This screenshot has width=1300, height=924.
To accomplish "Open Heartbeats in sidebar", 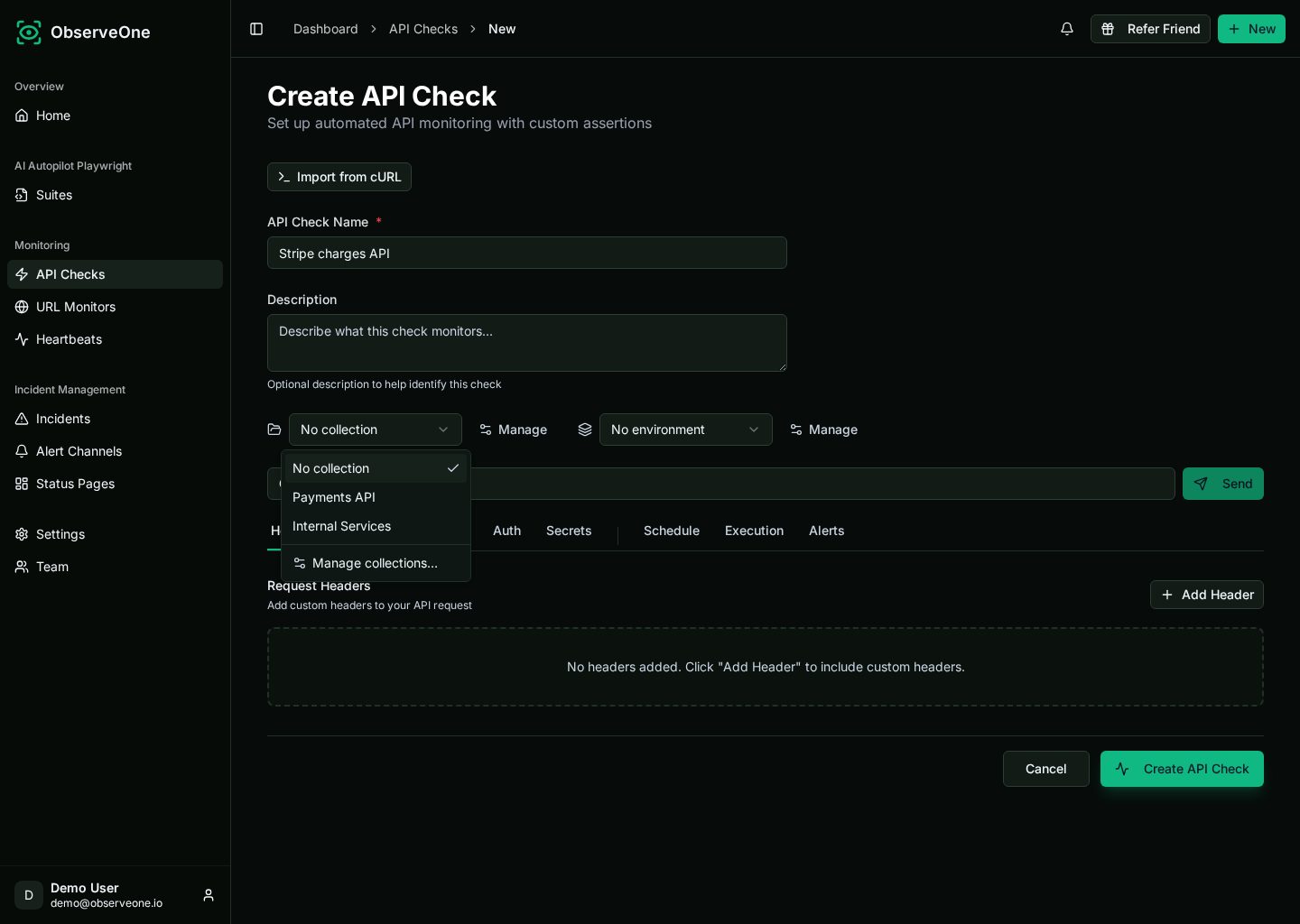I will [115, 339].
